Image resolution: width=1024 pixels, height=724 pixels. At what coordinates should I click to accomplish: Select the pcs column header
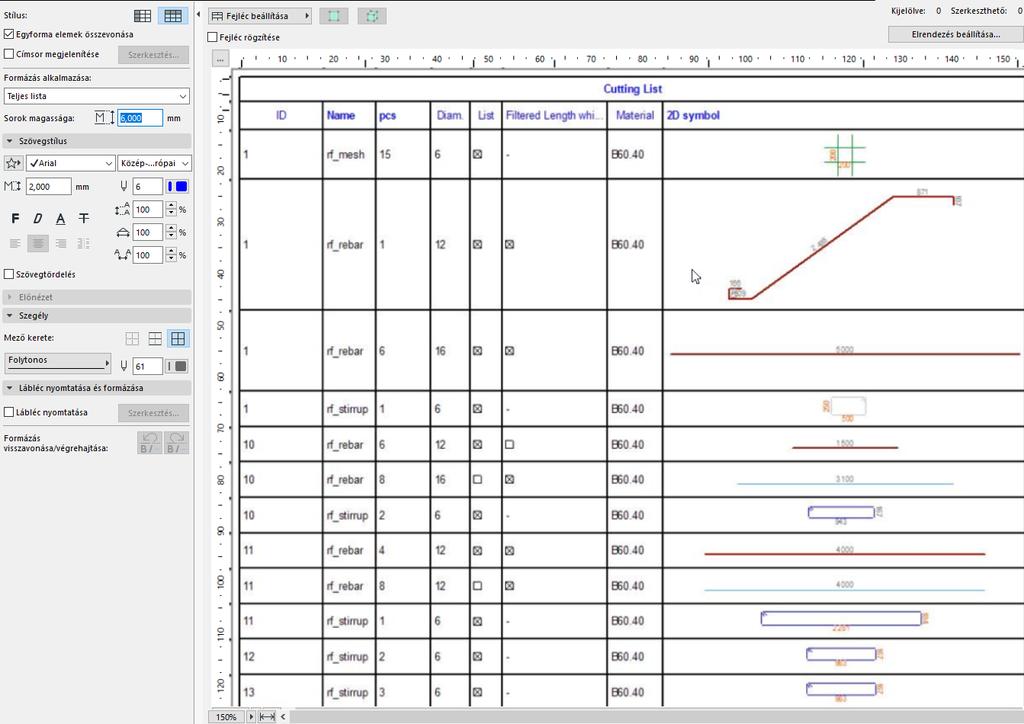pos(402,116)
